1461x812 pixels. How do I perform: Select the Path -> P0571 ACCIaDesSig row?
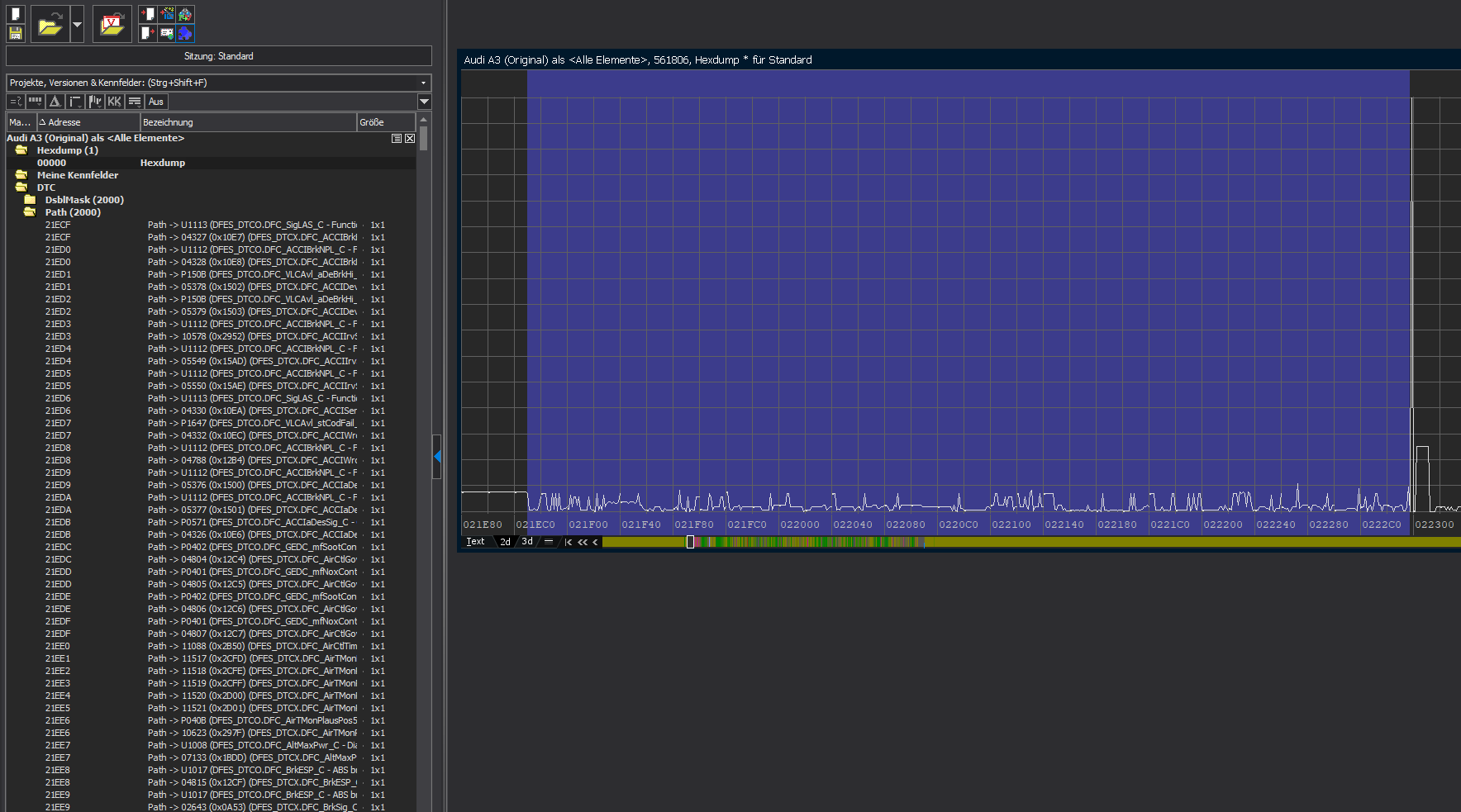pos(211,522)
